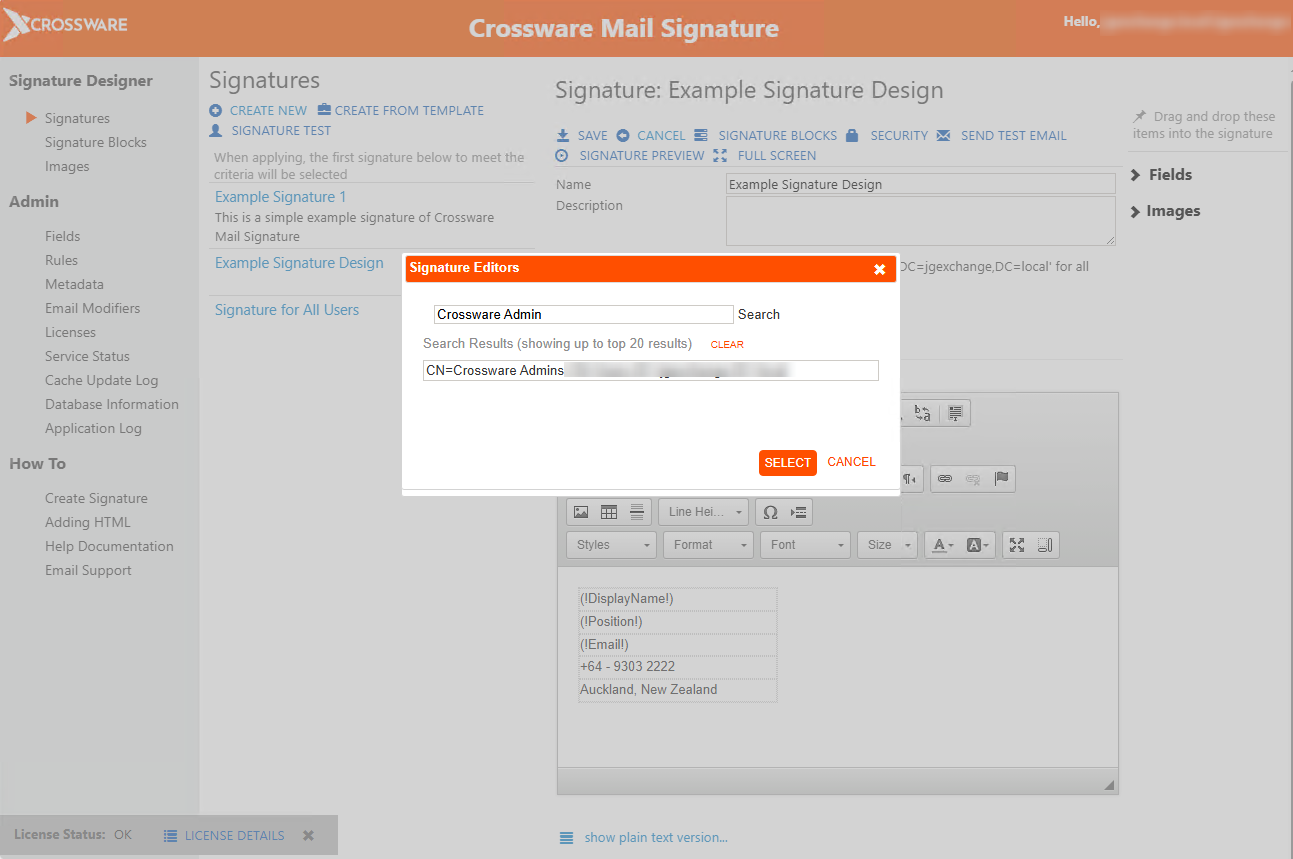1293x859 pixels.
Task: Click the Insert Link chain icon
Action: click(x=945, y=479)
